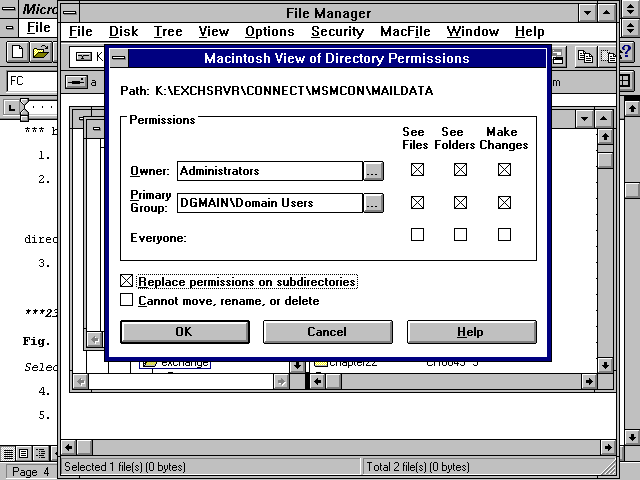Maximize the inner directory window
Screen dimensions: 640x480
(x=603, y=119)
